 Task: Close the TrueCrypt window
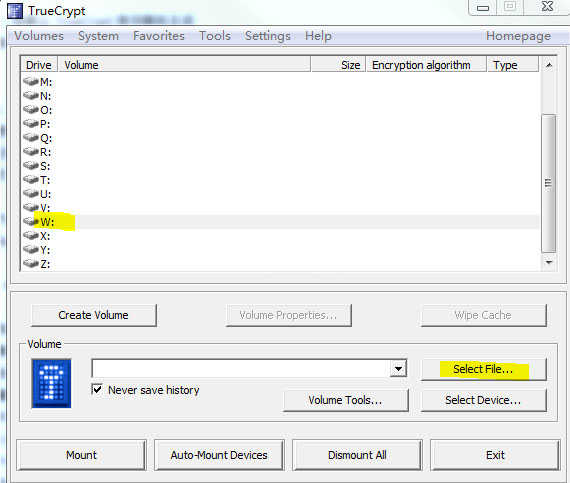(x=547, y=7)
